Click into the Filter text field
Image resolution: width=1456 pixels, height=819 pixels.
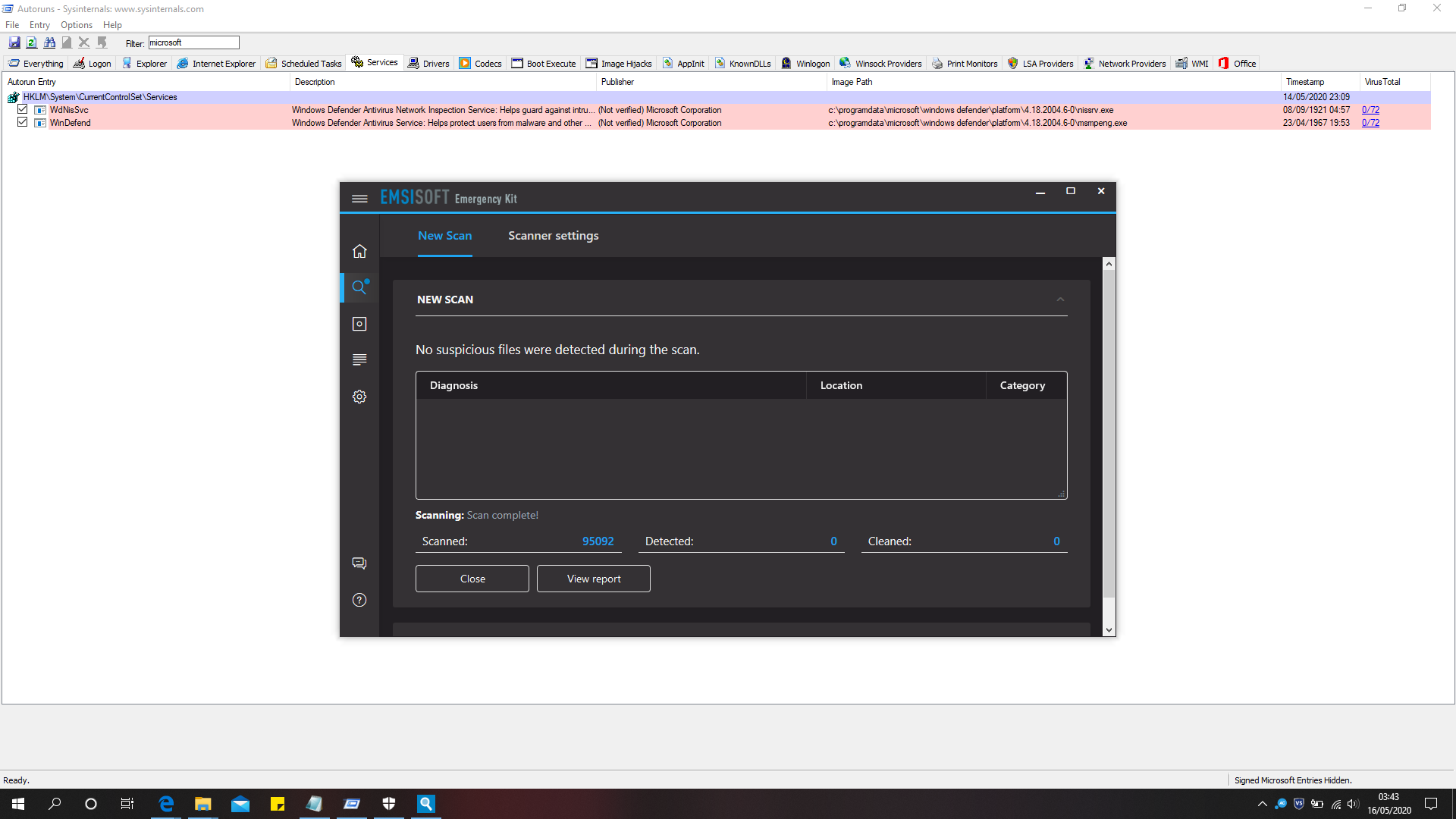193,42
